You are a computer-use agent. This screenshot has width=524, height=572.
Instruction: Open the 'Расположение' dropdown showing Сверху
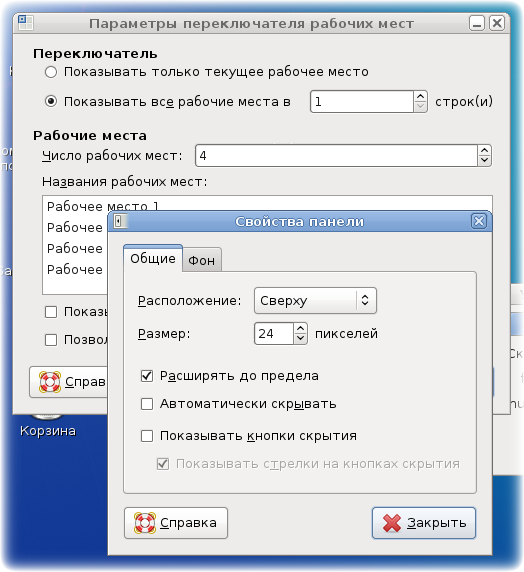tap(315, 301)
